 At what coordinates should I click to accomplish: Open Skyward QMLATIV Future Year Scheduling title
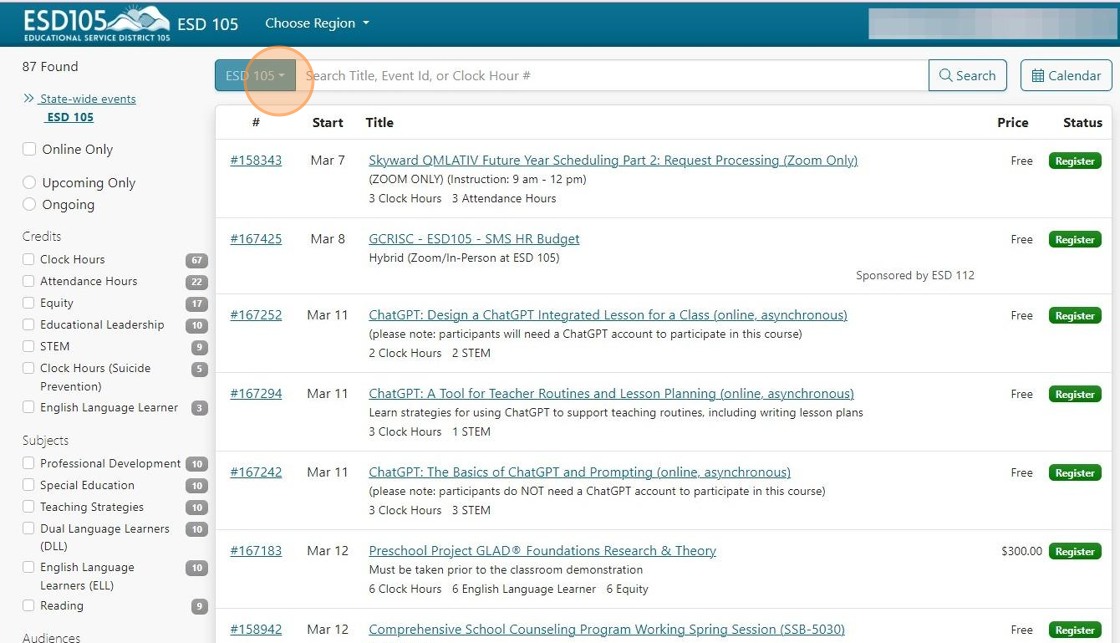point(613,160)
